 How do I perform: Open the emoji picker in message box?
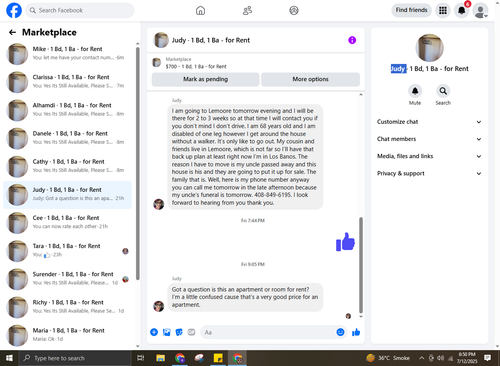(340, 332)
